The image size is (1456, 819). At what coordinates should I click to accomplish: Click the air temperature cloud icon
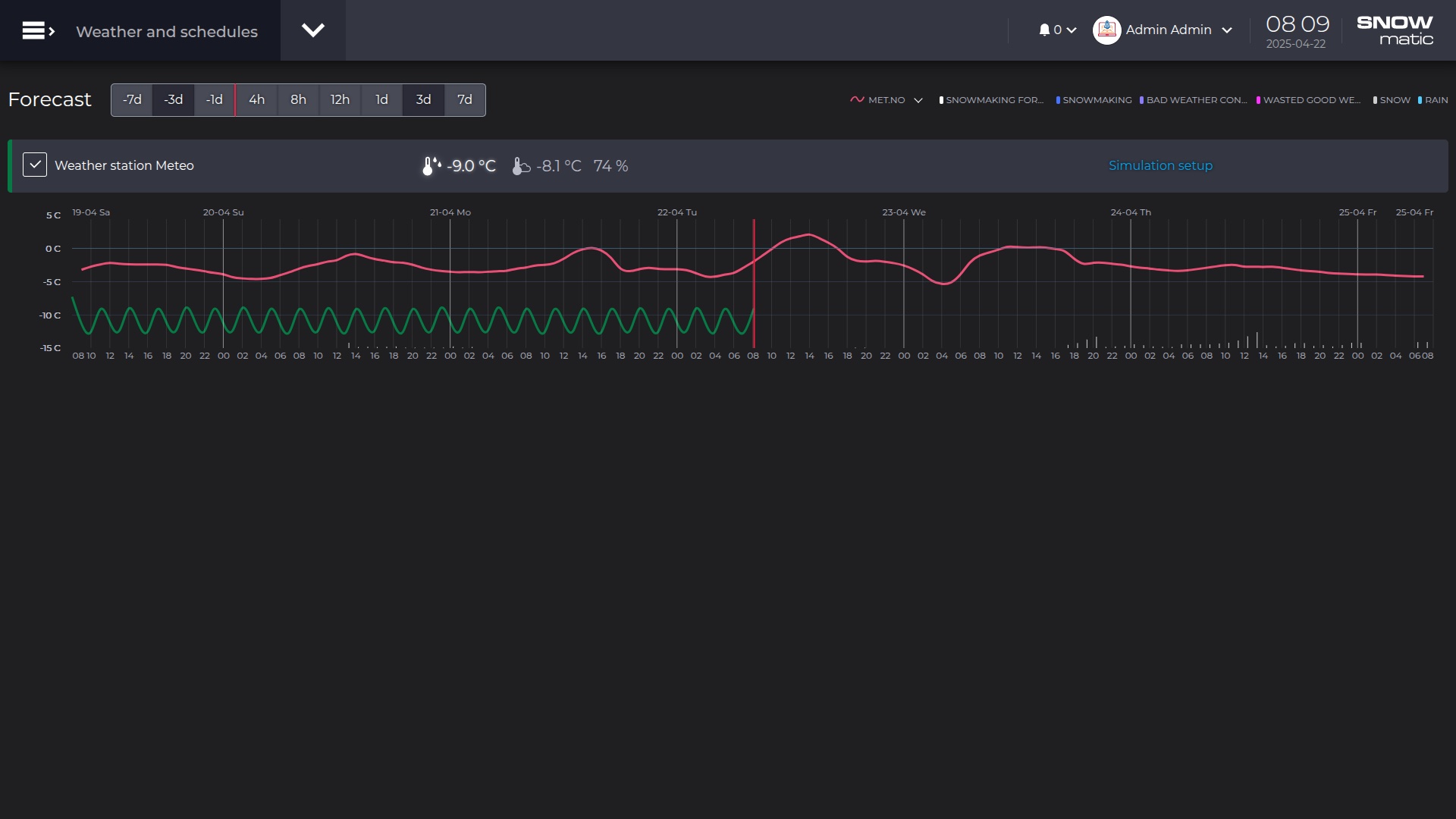(x=520, y=166)
